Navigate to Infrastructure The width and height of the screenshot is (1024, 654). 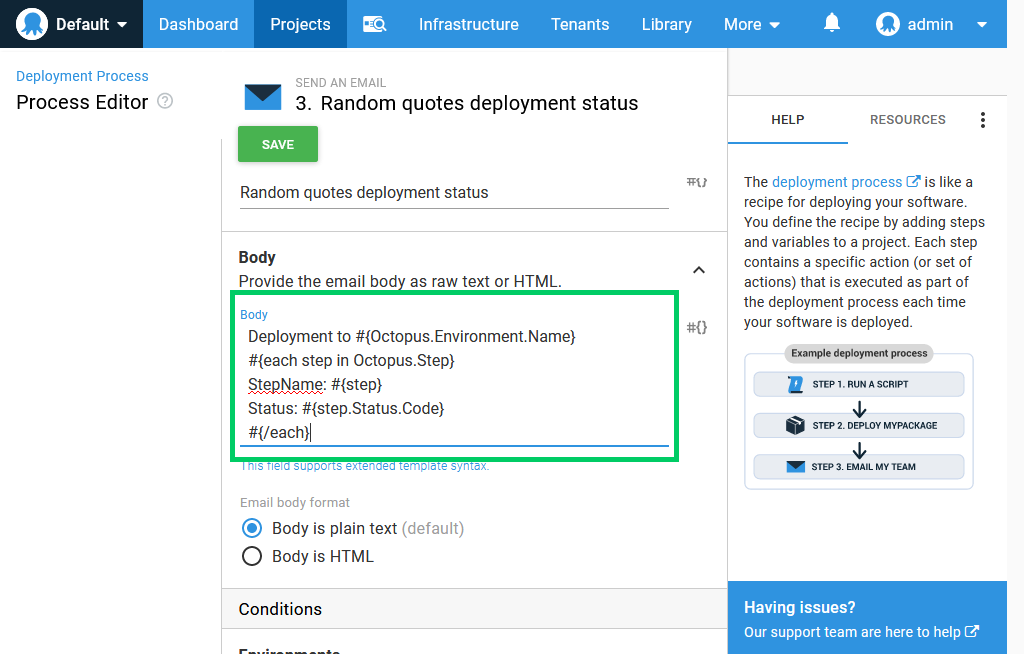[469, 24]
